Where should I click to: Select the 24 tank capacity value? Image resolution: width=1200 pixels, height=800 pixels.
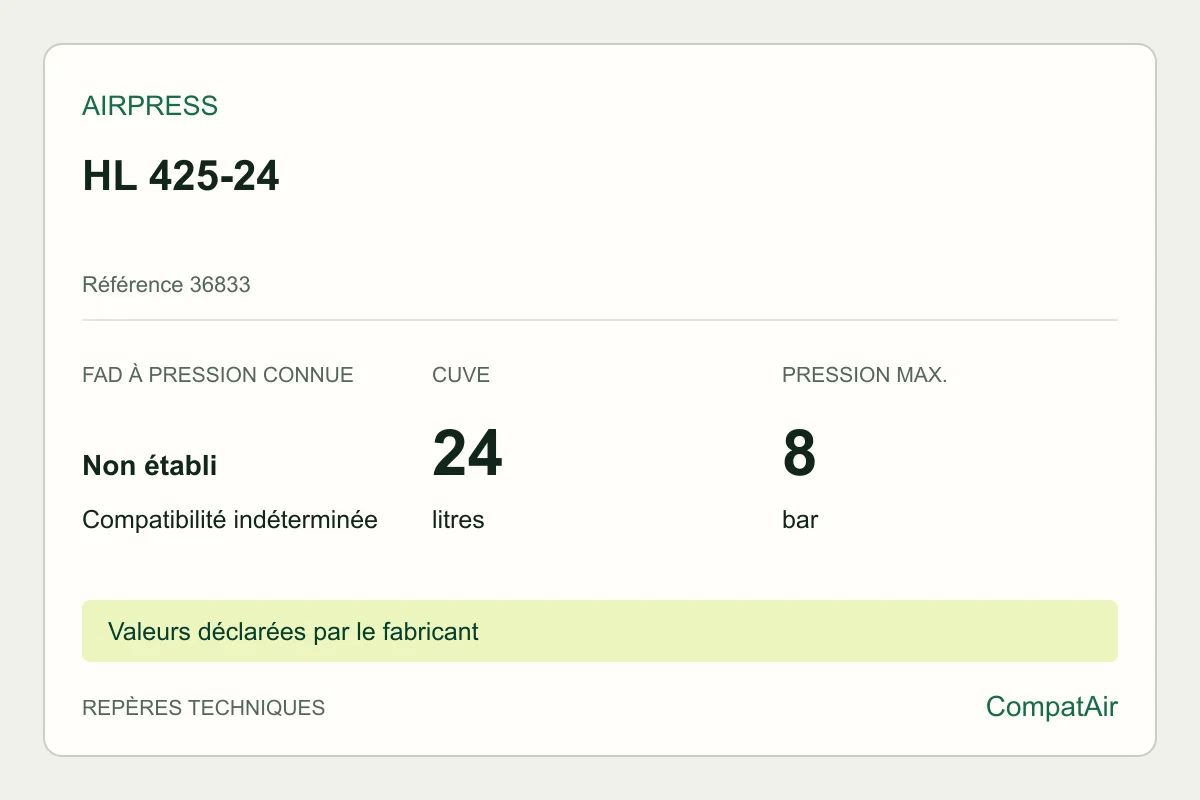pyautogui.click(x=467, y=454)
